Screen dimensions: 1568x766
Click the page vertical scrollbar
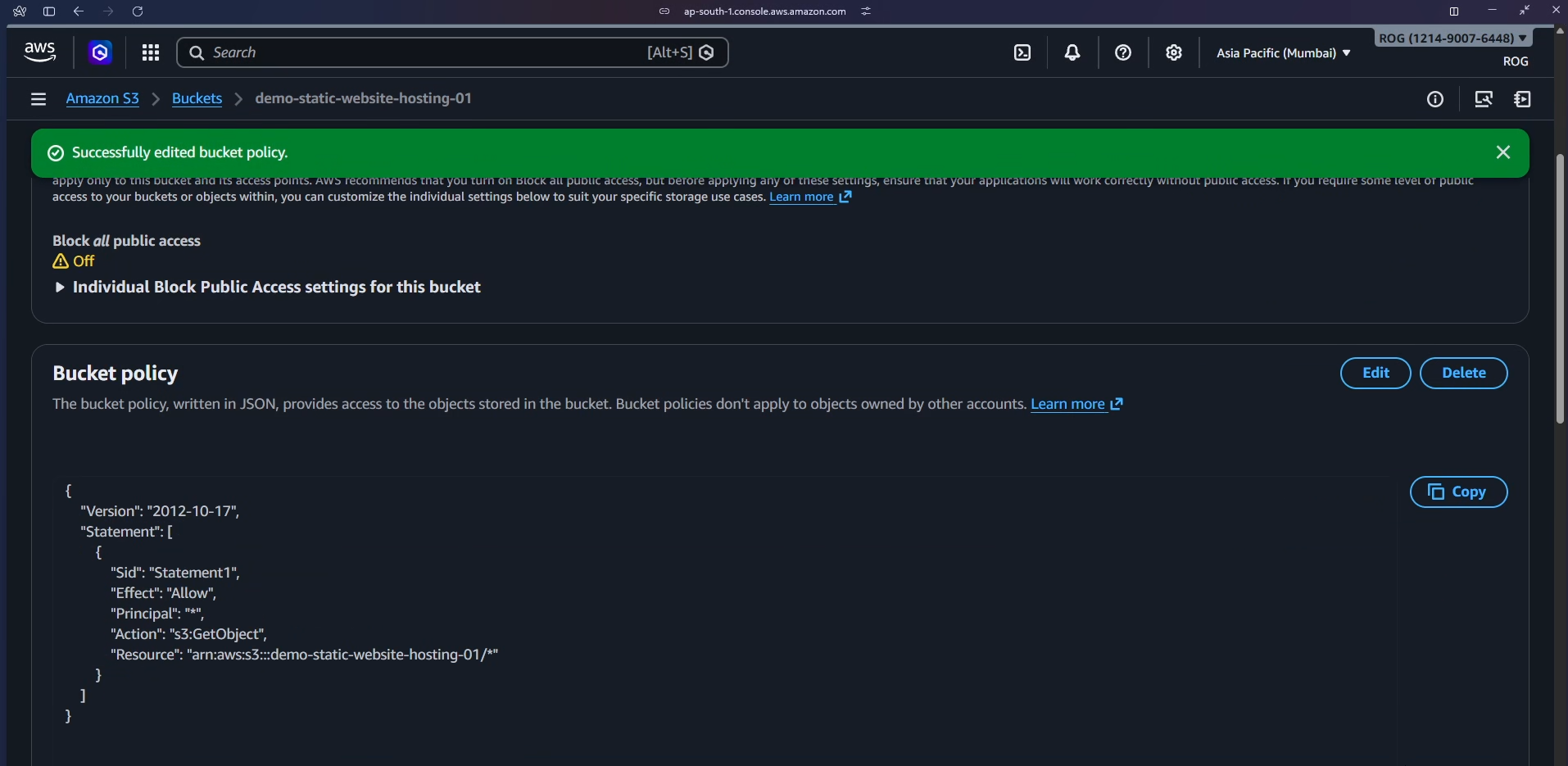[1560, 287]
